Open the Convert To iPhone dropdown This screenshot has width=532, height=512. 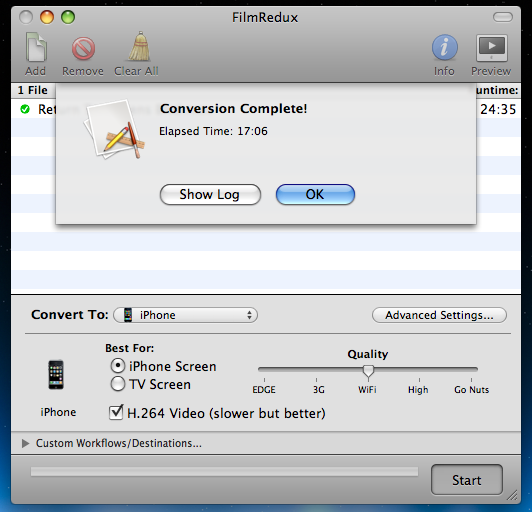click(186, 315)
